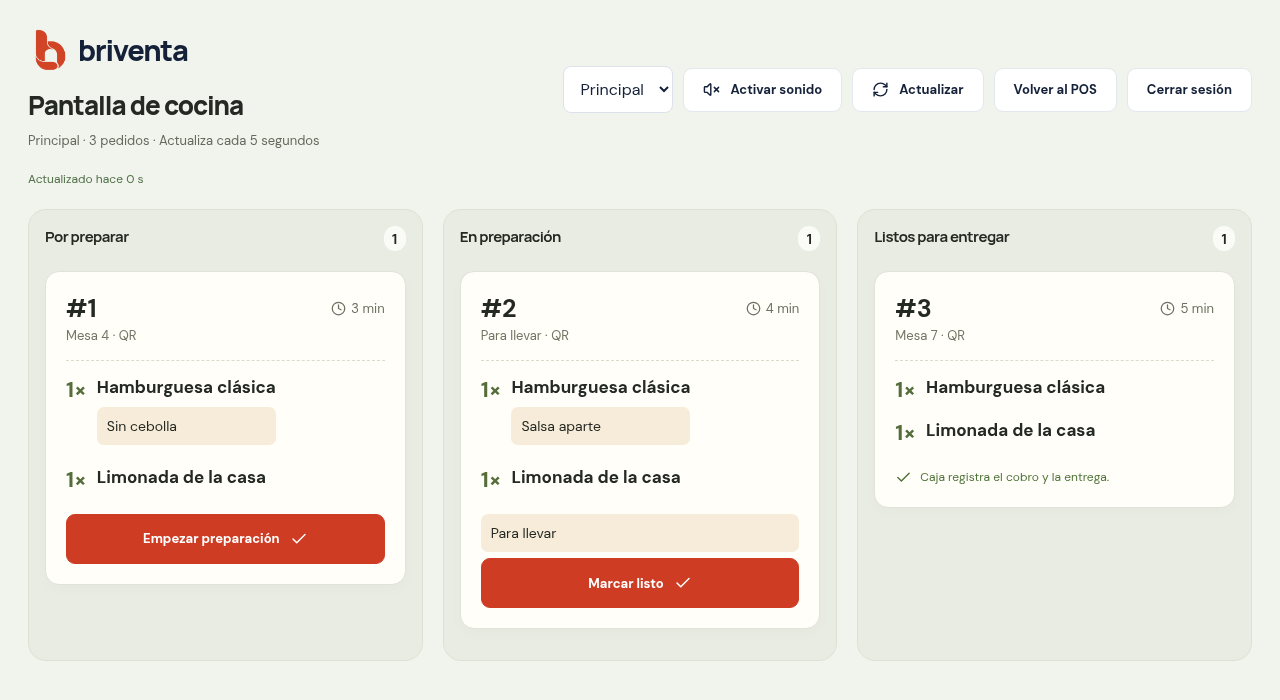The height and width of the screenshot is (700, 1280).
Task: Click order number #2
Action: coord(499,308)
